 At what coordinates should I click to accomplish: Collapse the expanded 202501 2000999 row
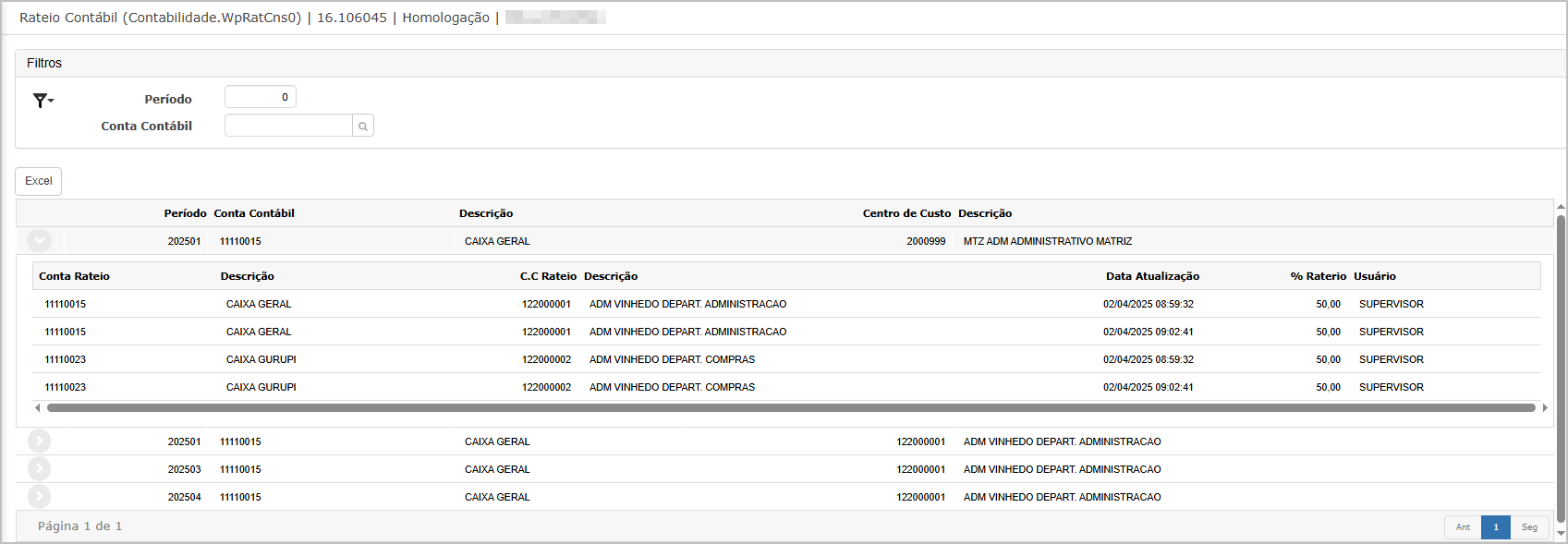pos(39,241)
